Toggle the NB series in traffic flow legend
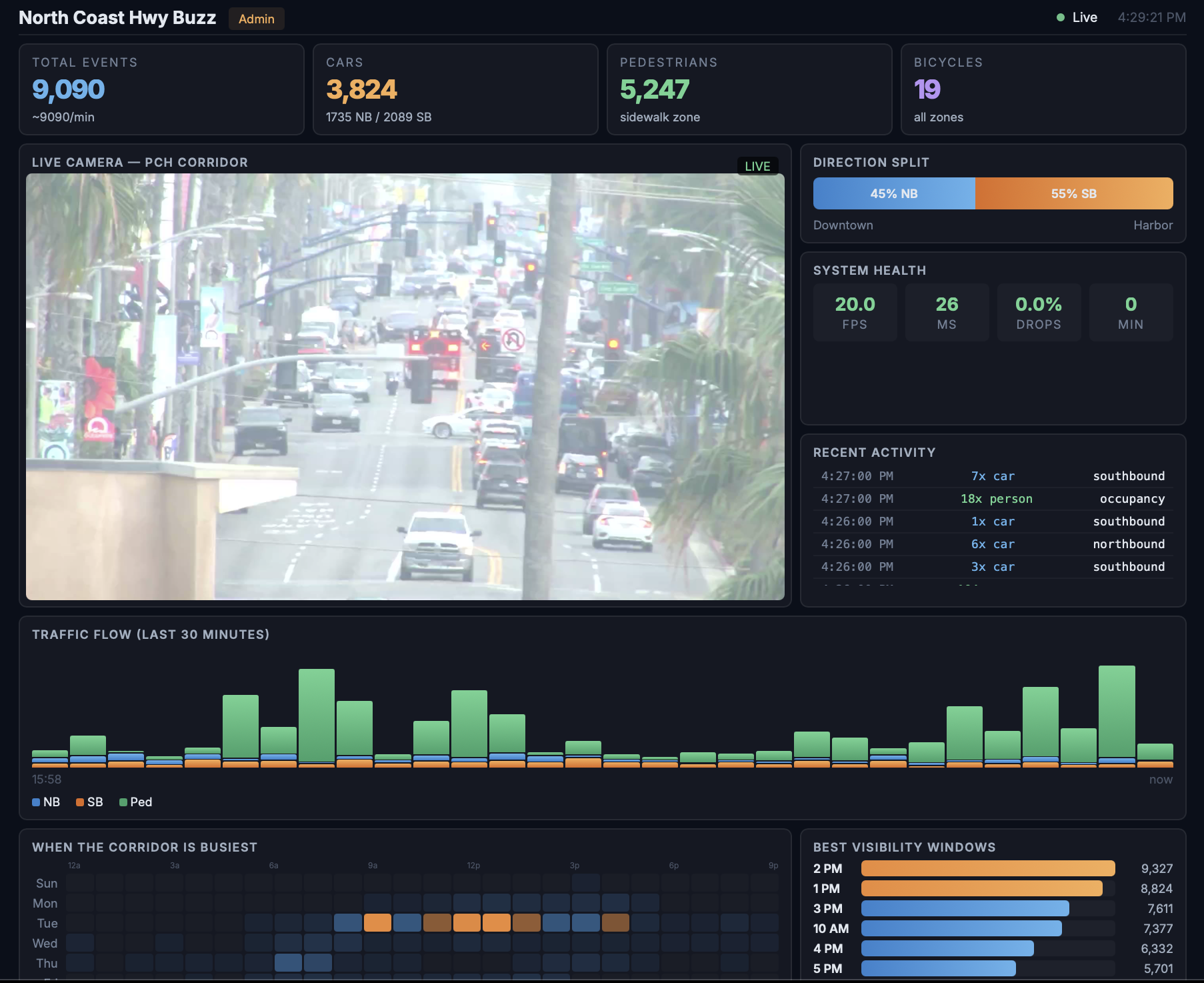 (45, 802)
